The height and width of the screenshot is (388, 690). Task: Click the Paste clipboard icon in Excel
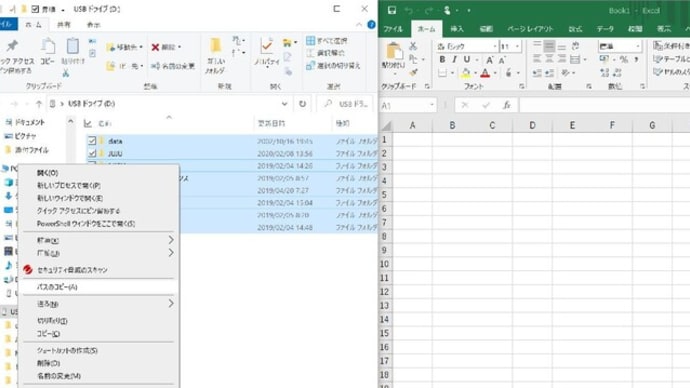[x=394, y=52]
